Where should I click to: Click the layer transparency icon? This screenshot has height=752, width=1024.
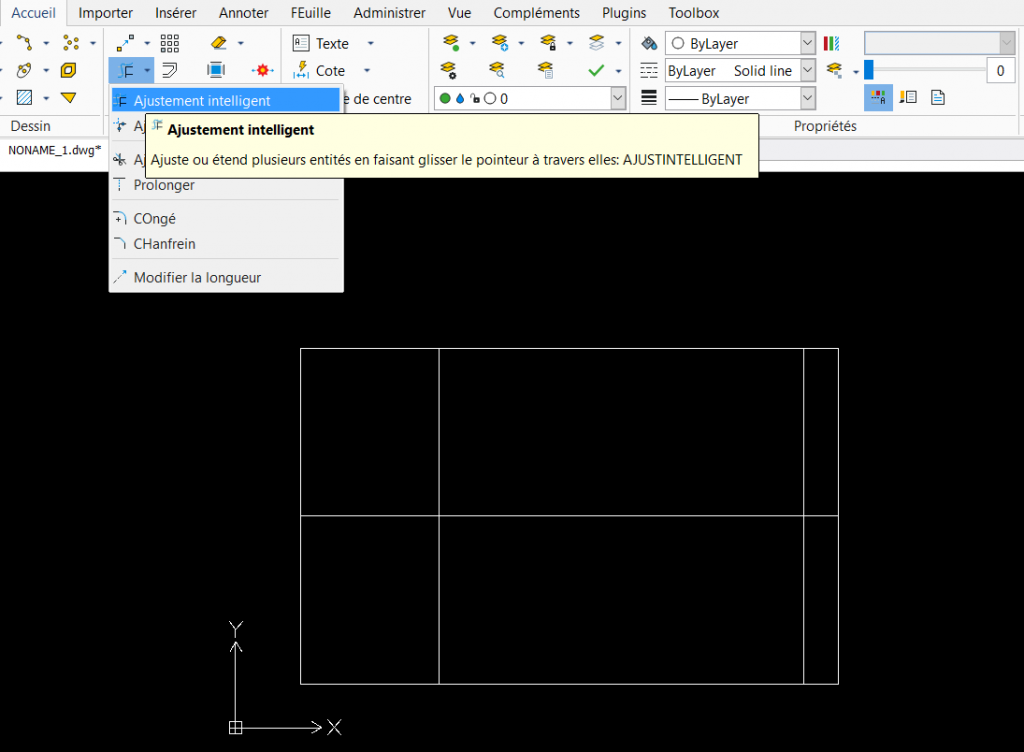coord(834,70)
